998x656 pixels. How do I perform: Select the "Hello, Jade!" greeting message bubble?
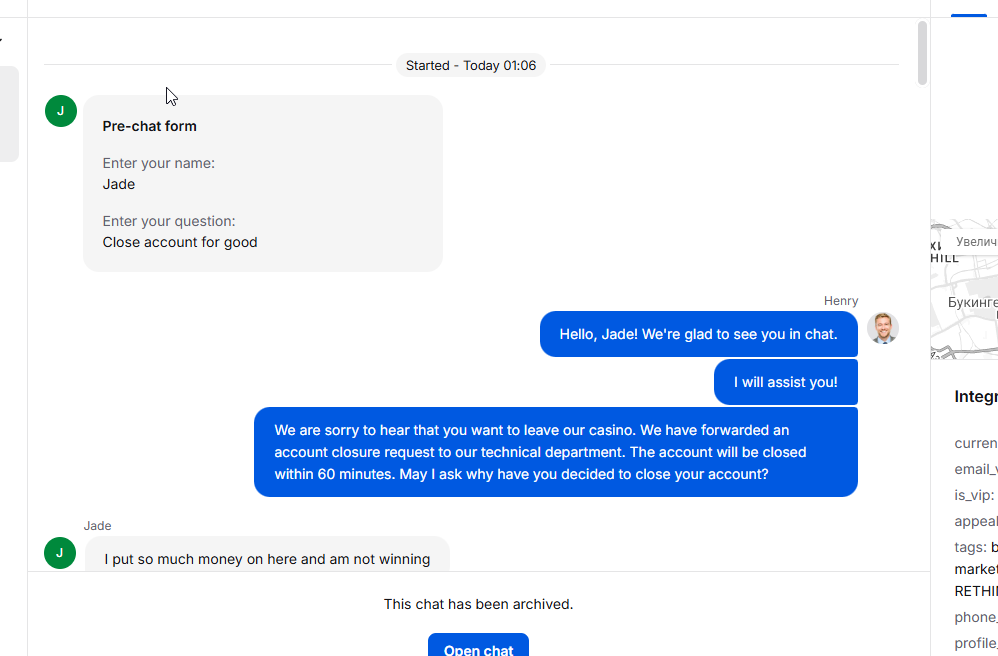699,334
